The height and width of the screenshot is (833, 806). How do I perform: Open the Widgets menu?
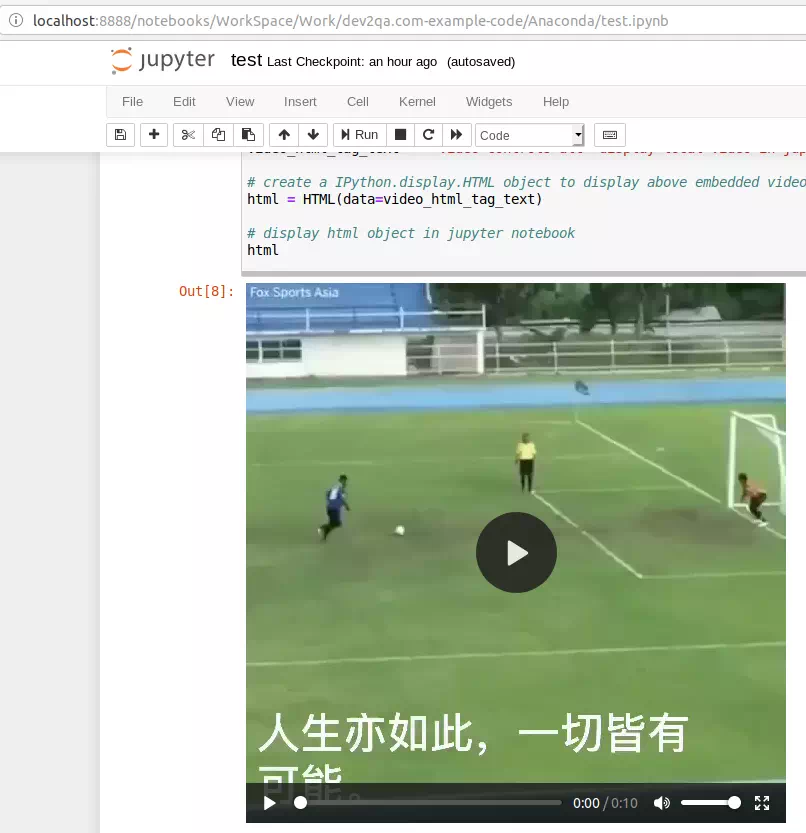pos(489,101)
